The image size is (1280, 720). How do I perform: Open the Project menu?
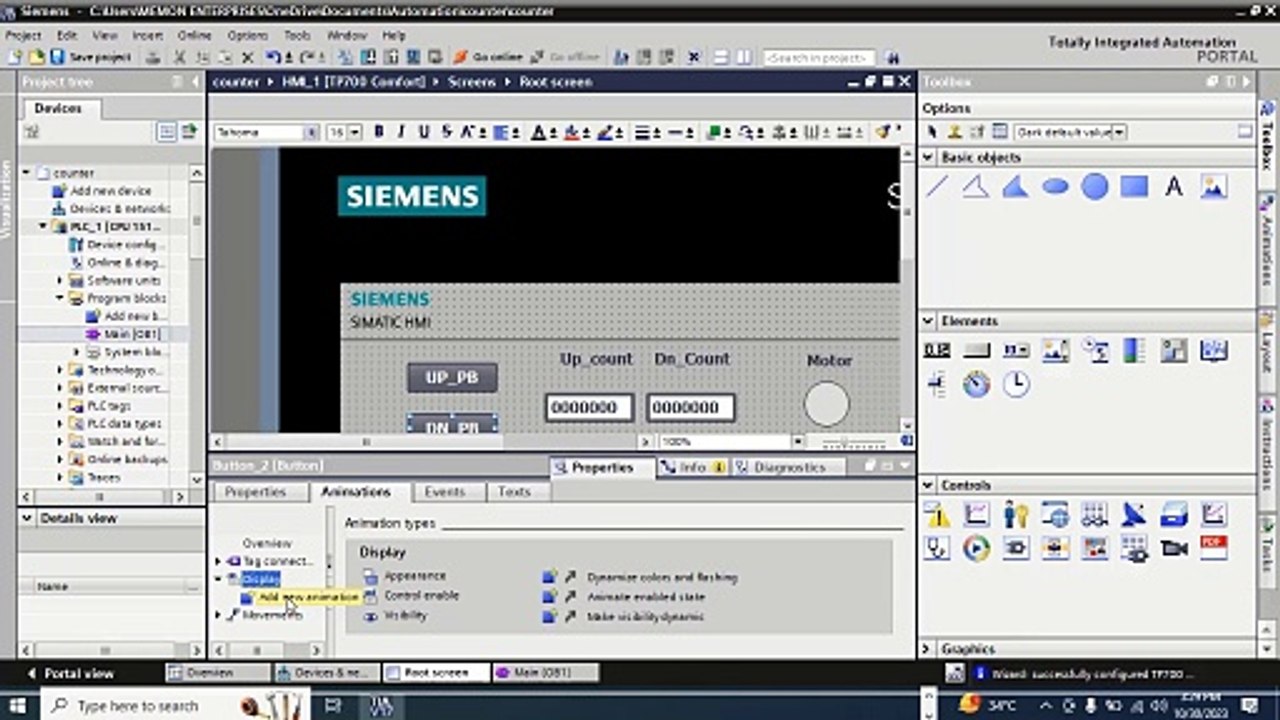pyautogui.click(x=24, y=35)
